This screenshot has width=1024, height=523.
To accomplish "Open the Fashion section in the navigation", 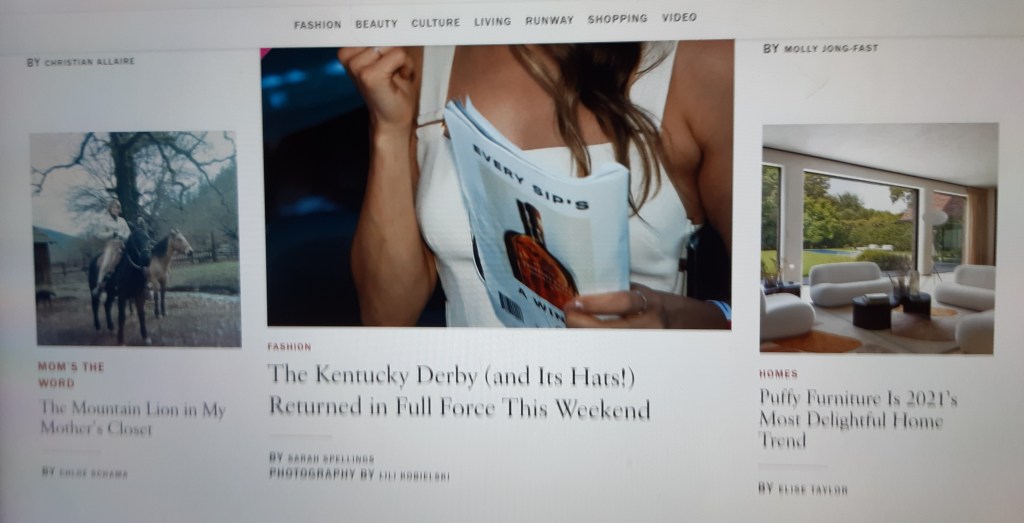I will [317, 25].
